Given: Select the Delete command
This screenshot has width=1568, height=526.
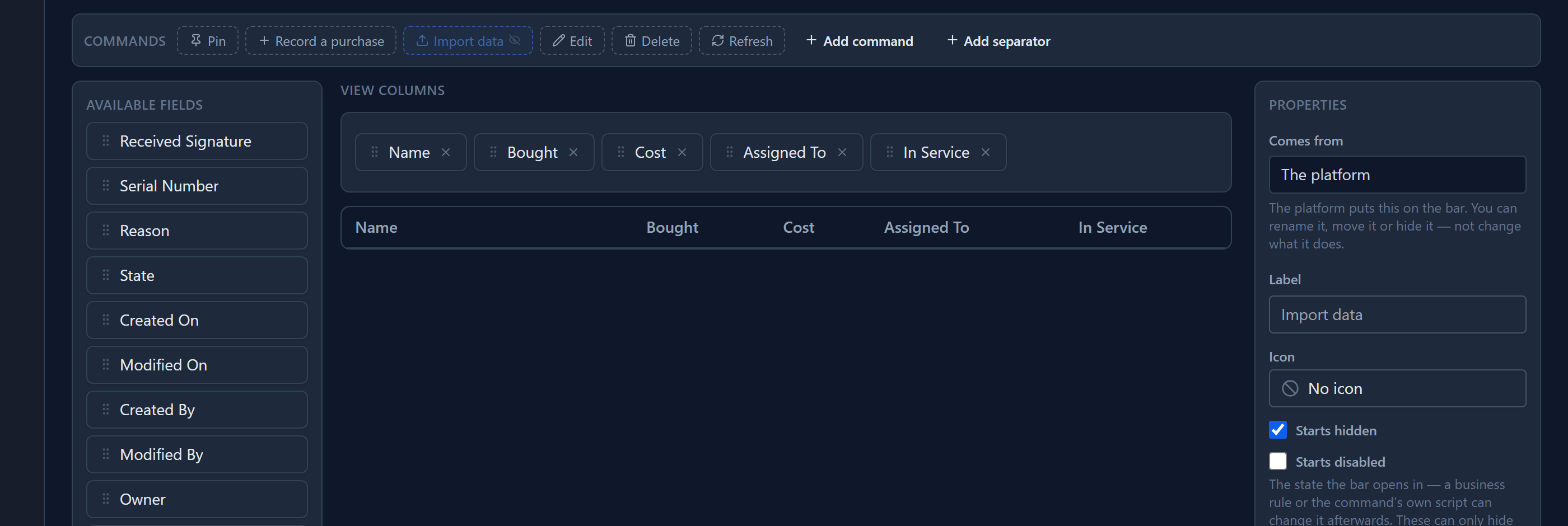Looking at the screenshot, I should click(651, 41).
